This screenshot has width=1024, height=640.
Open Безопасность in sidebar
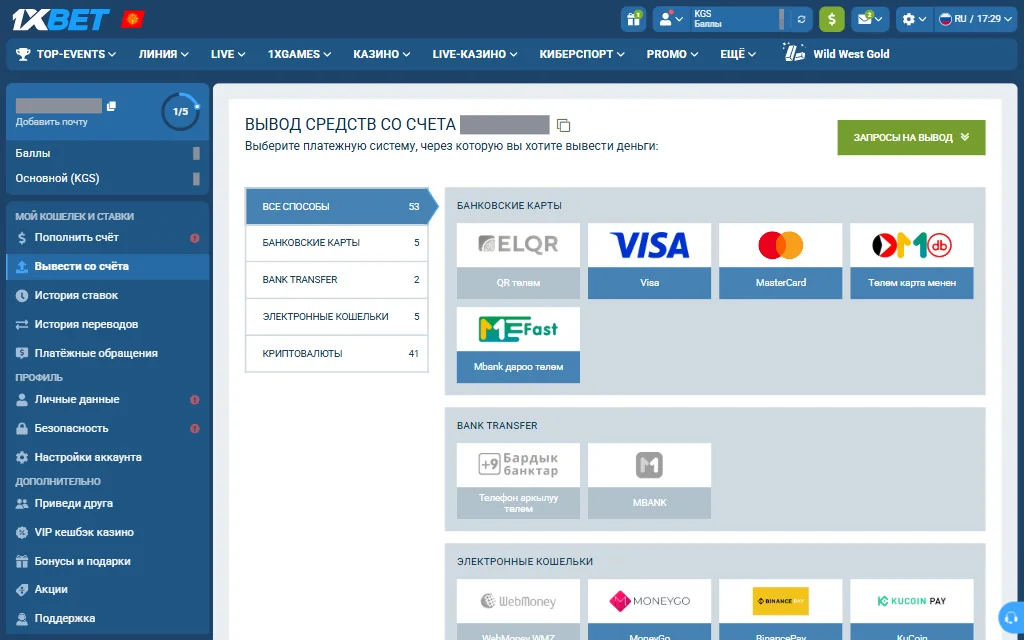pyautogui.click(x=108, y=428)
